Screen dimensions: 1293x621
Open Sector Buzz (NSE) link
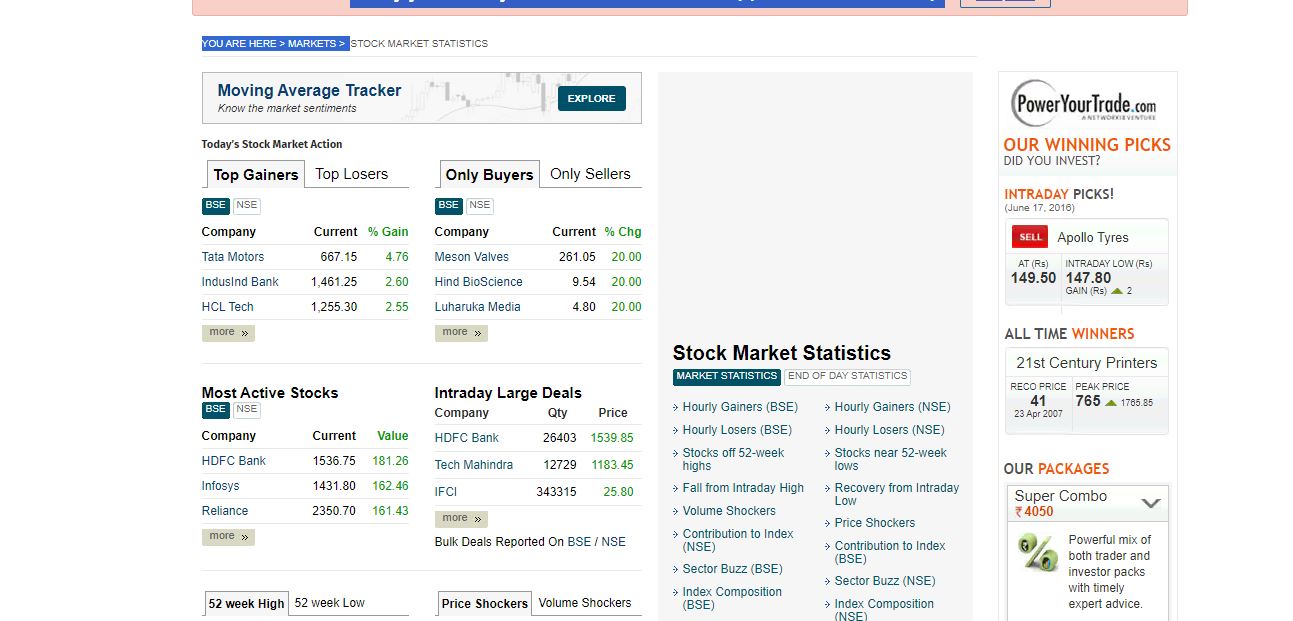click(885, 581)
